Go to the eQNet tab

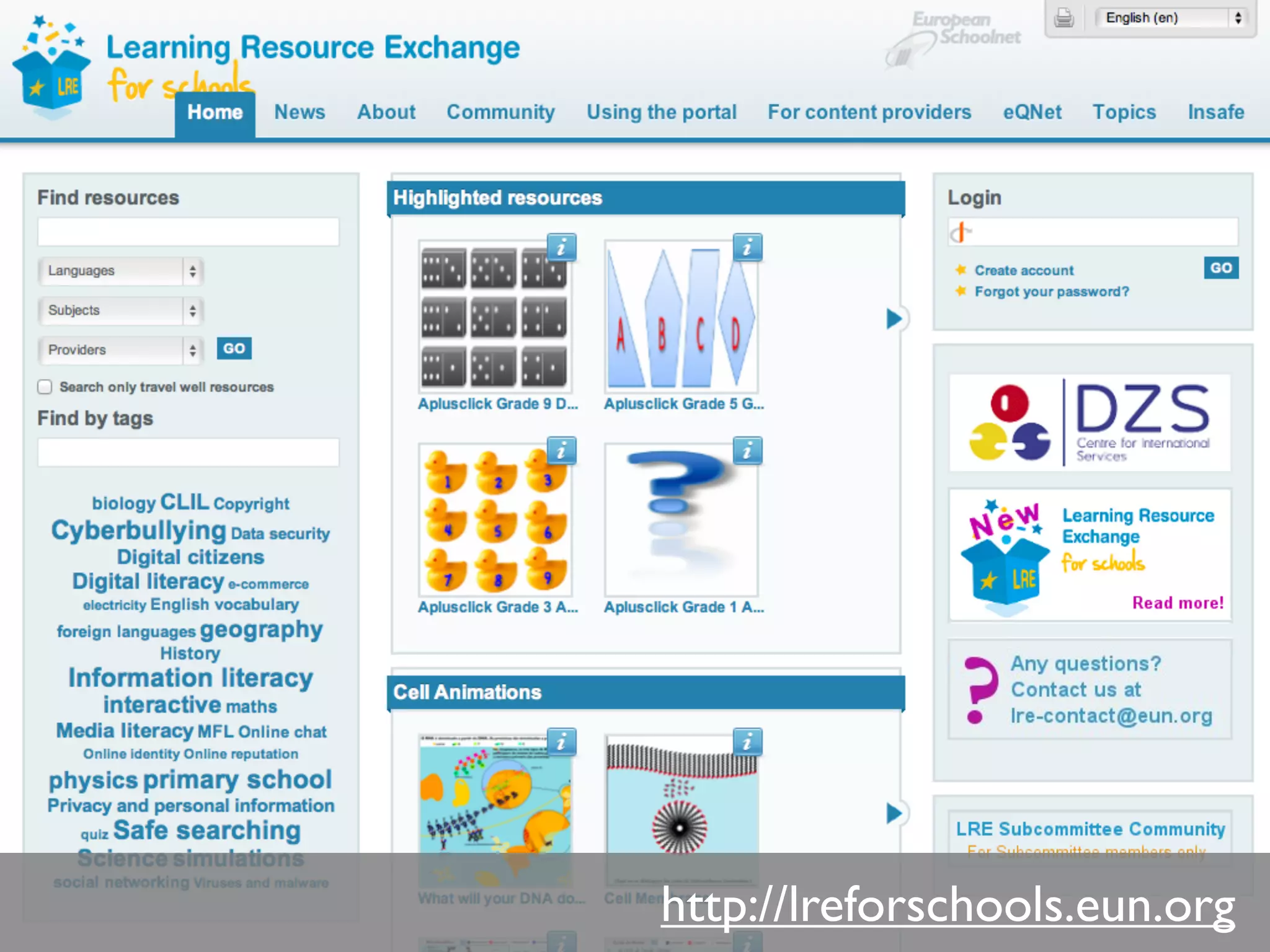1032,112
